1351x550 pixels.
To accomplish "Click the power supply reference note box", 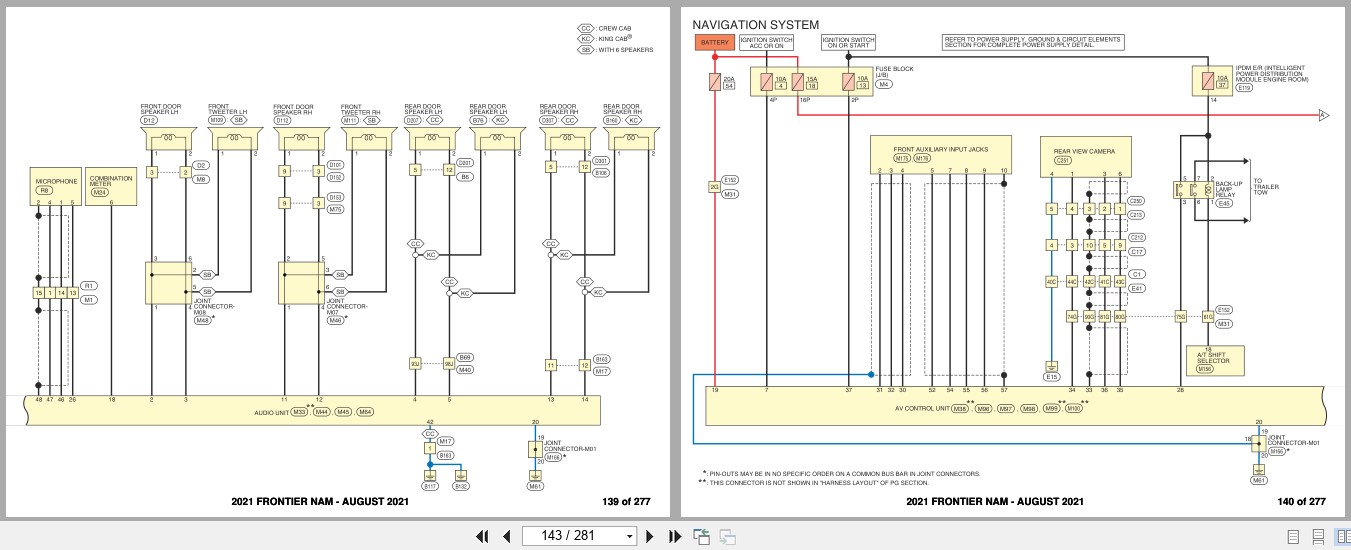I will 1032,43.
